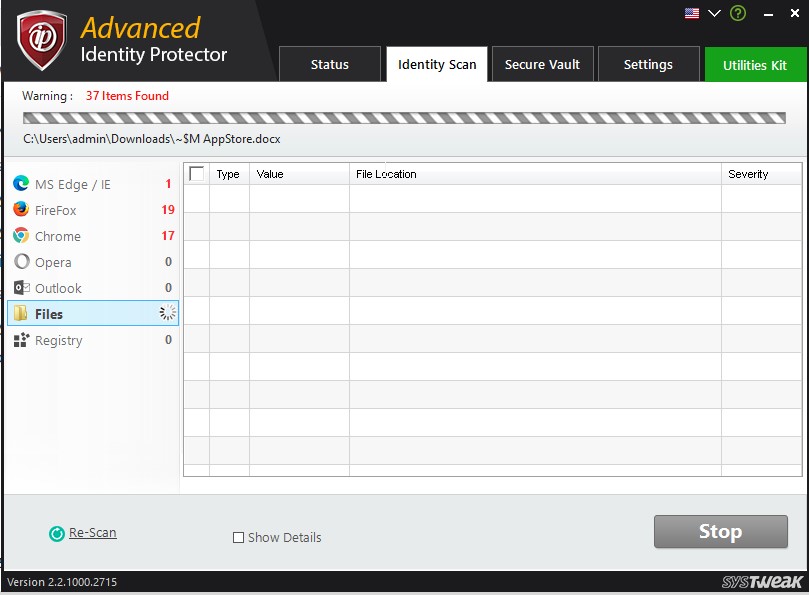Click the Files folder icon
The image size is (809, 595).
[21, 314]
